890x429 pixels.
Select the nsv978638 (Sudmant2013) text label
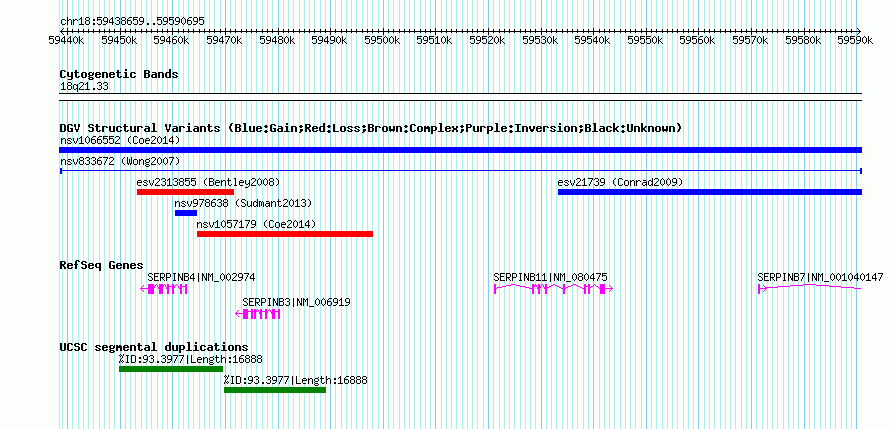(244, 203)
